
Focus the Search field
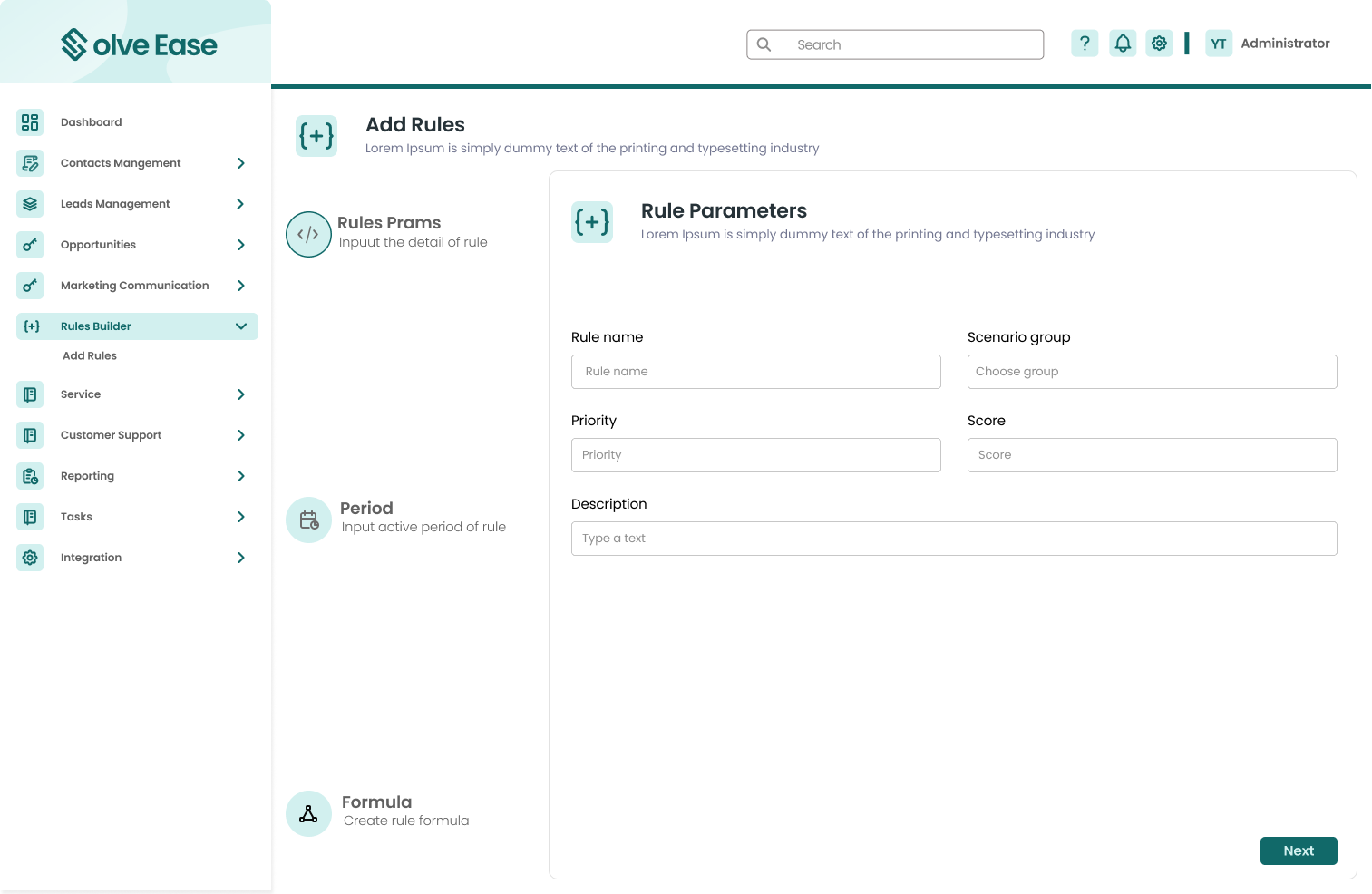pos(895,44)
